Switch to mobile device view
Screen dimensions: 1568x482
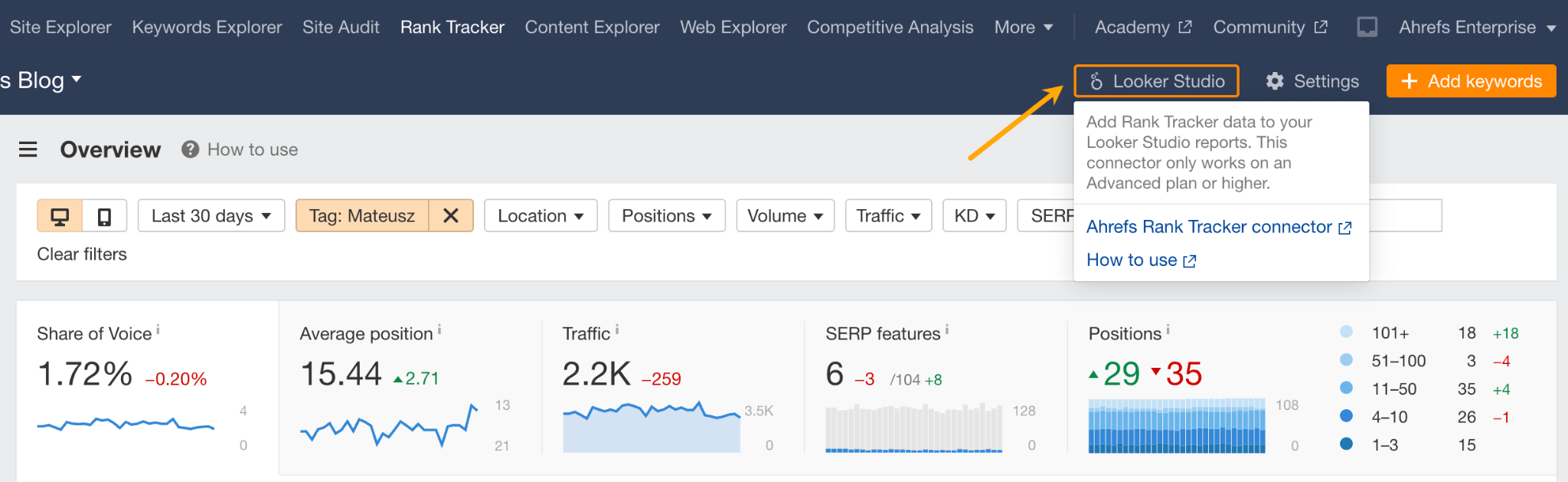tap(105, 217)
